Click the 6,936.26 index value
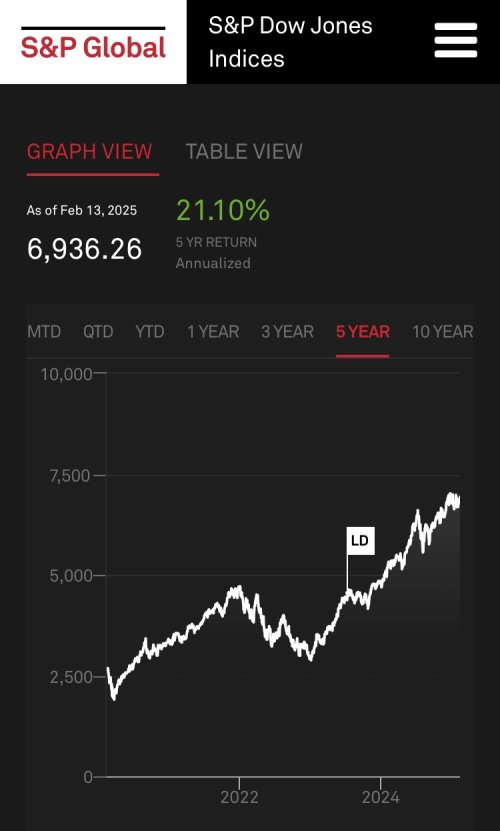 (x=84, y=249)
